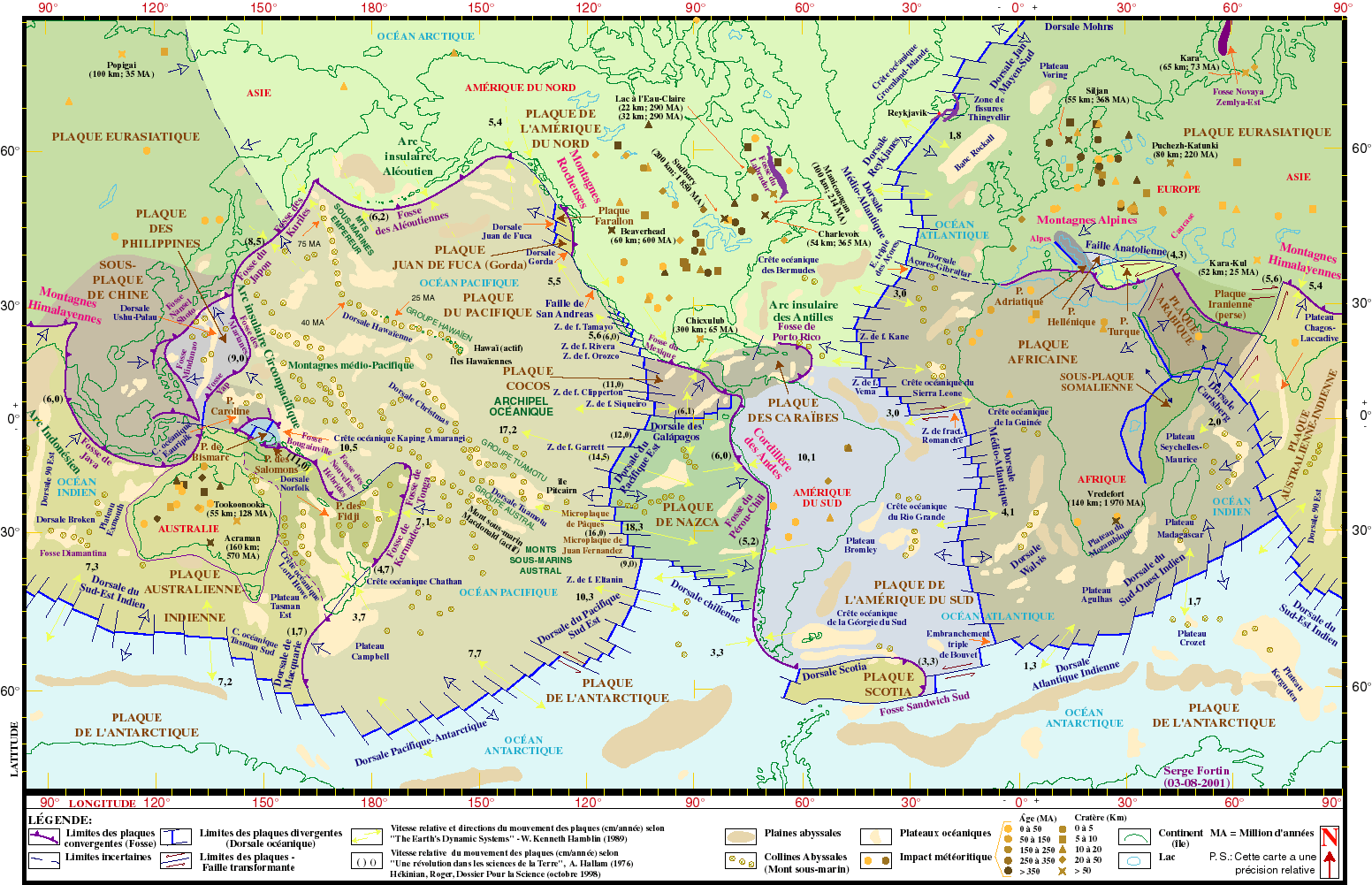Click the 'Embranchement triple de Bouvet' label
Viewport: 1372px width, 885px height.
958,644
